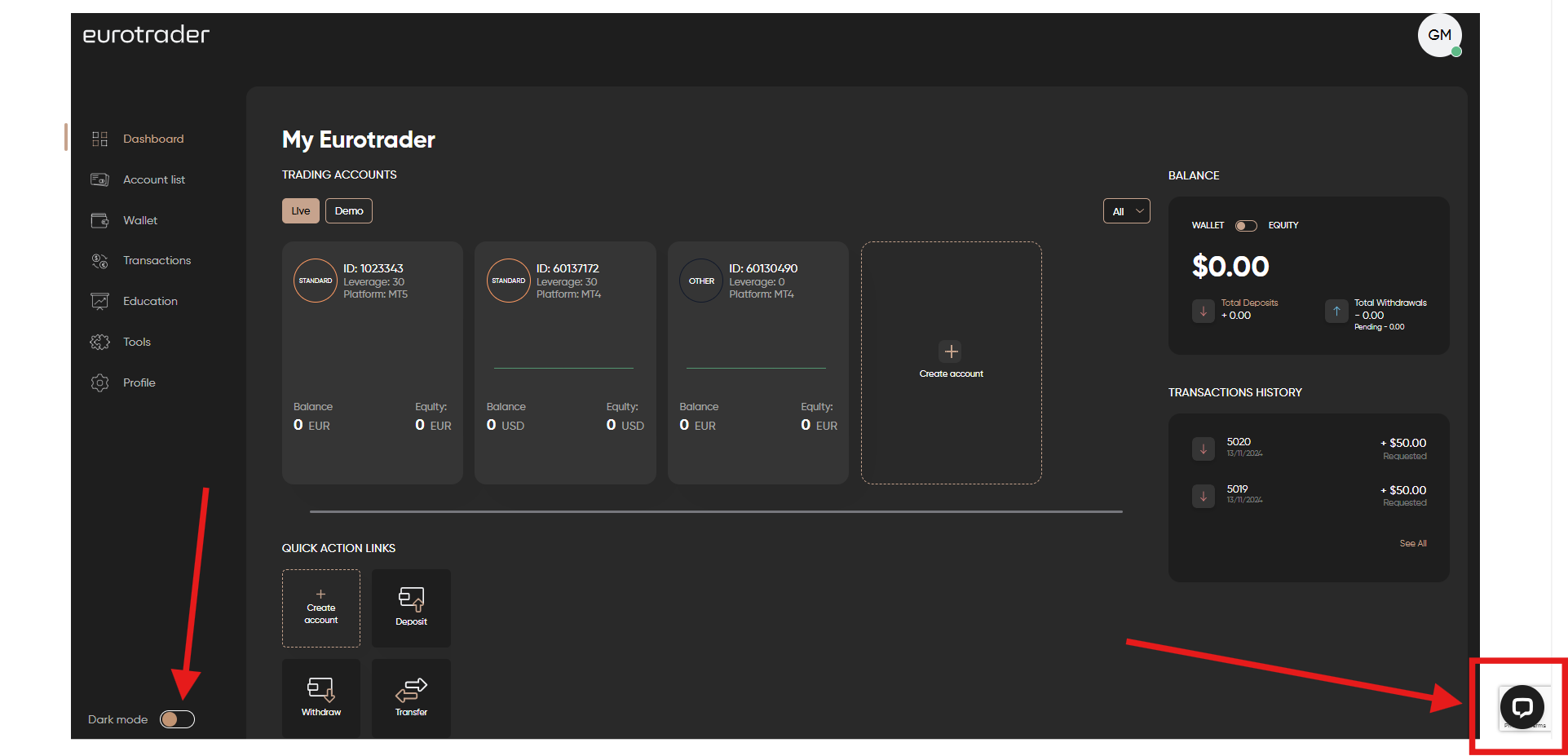Screen dimensions: 1568x756
Task: Toggle the Wallet/Equity balance switch
Action: pyautogui.click(x=1246, y=226)
